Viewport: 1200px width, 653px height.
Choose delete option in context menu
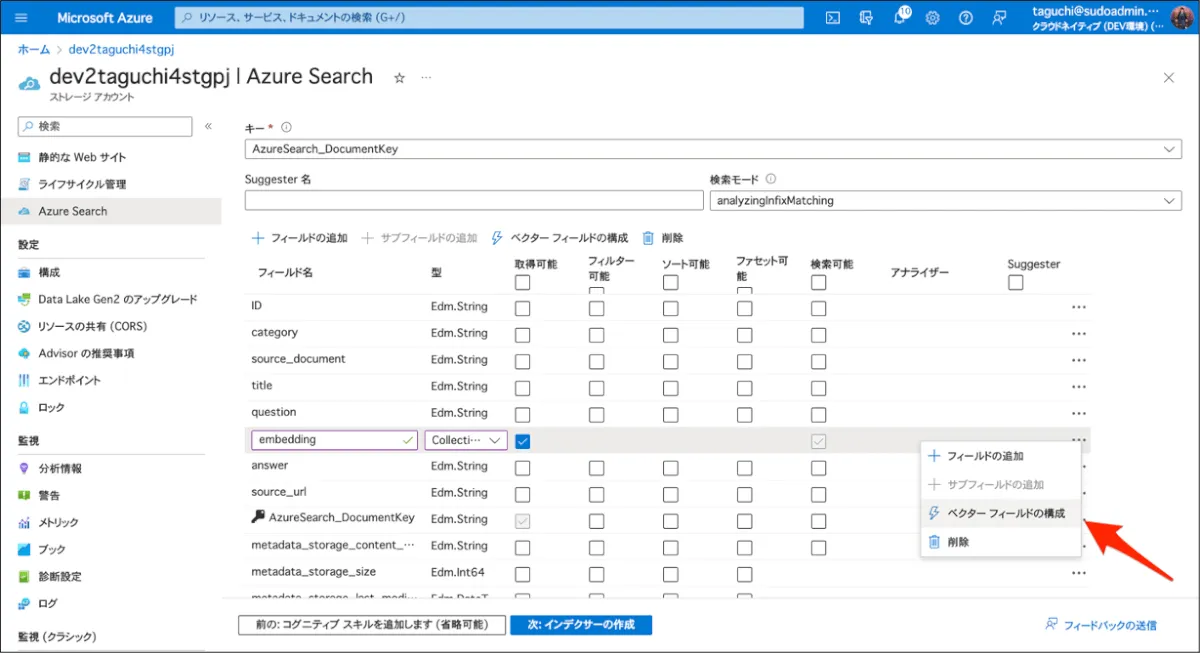957,541
